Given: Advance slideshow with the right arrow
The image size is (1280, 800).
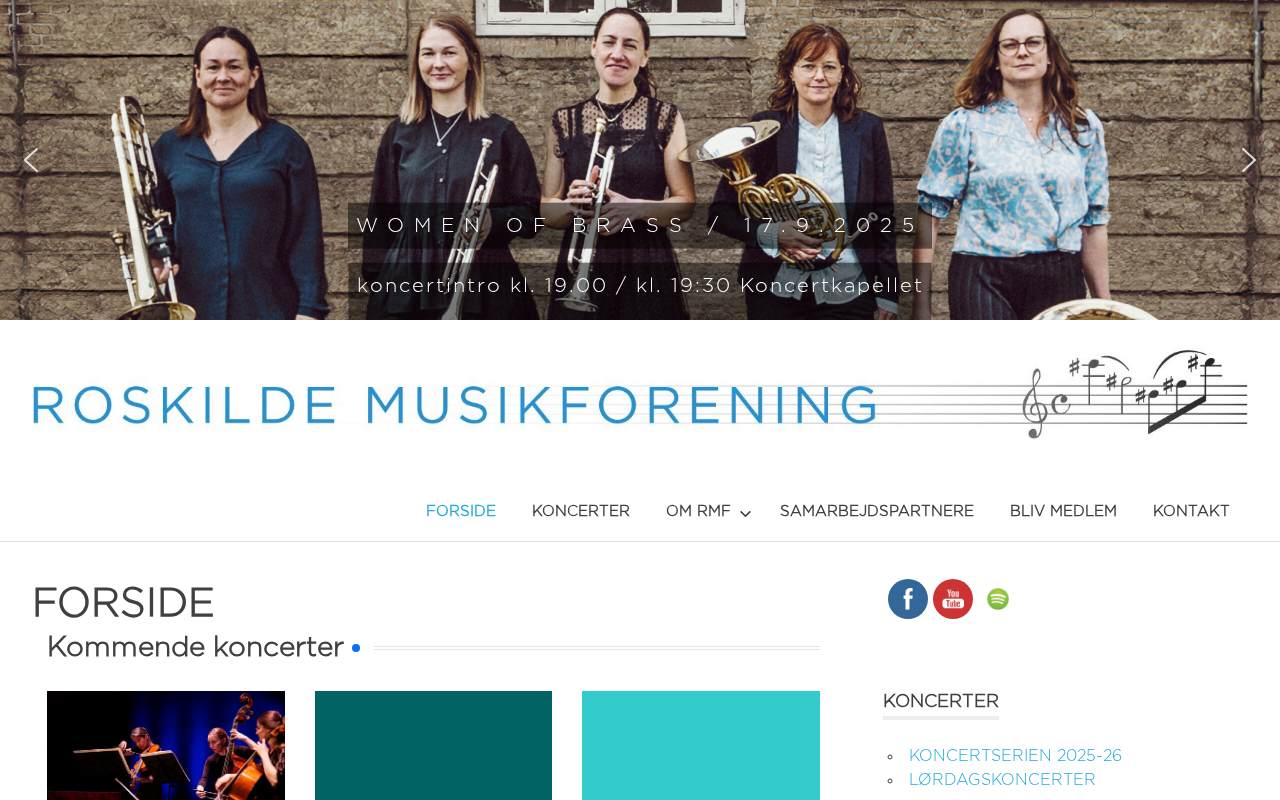Looking at the screenshot, I should click(x=1248, y=160).
